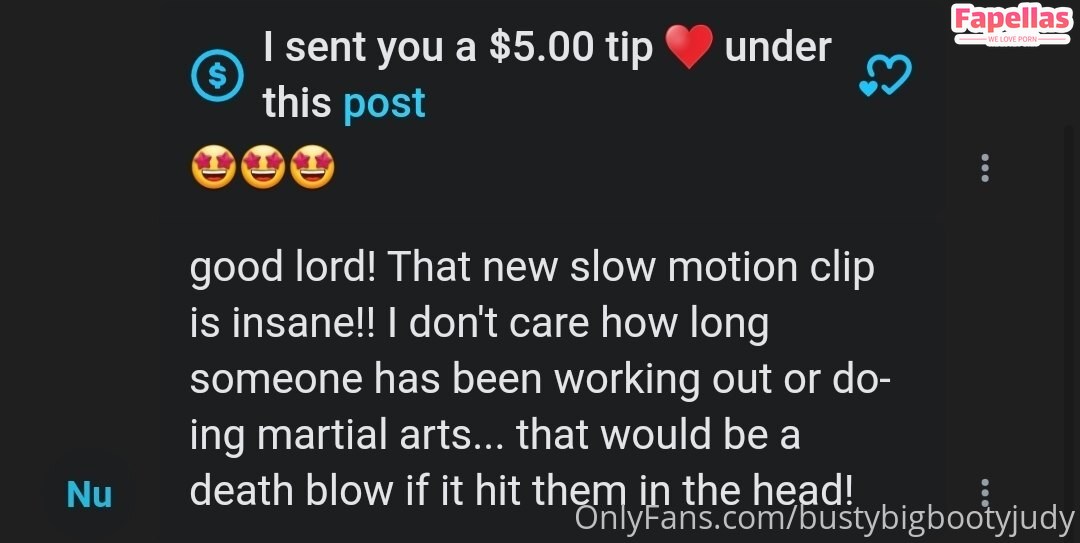Like the tip message with the heart icon
1080x543 pixels.
tap(885, 75)
